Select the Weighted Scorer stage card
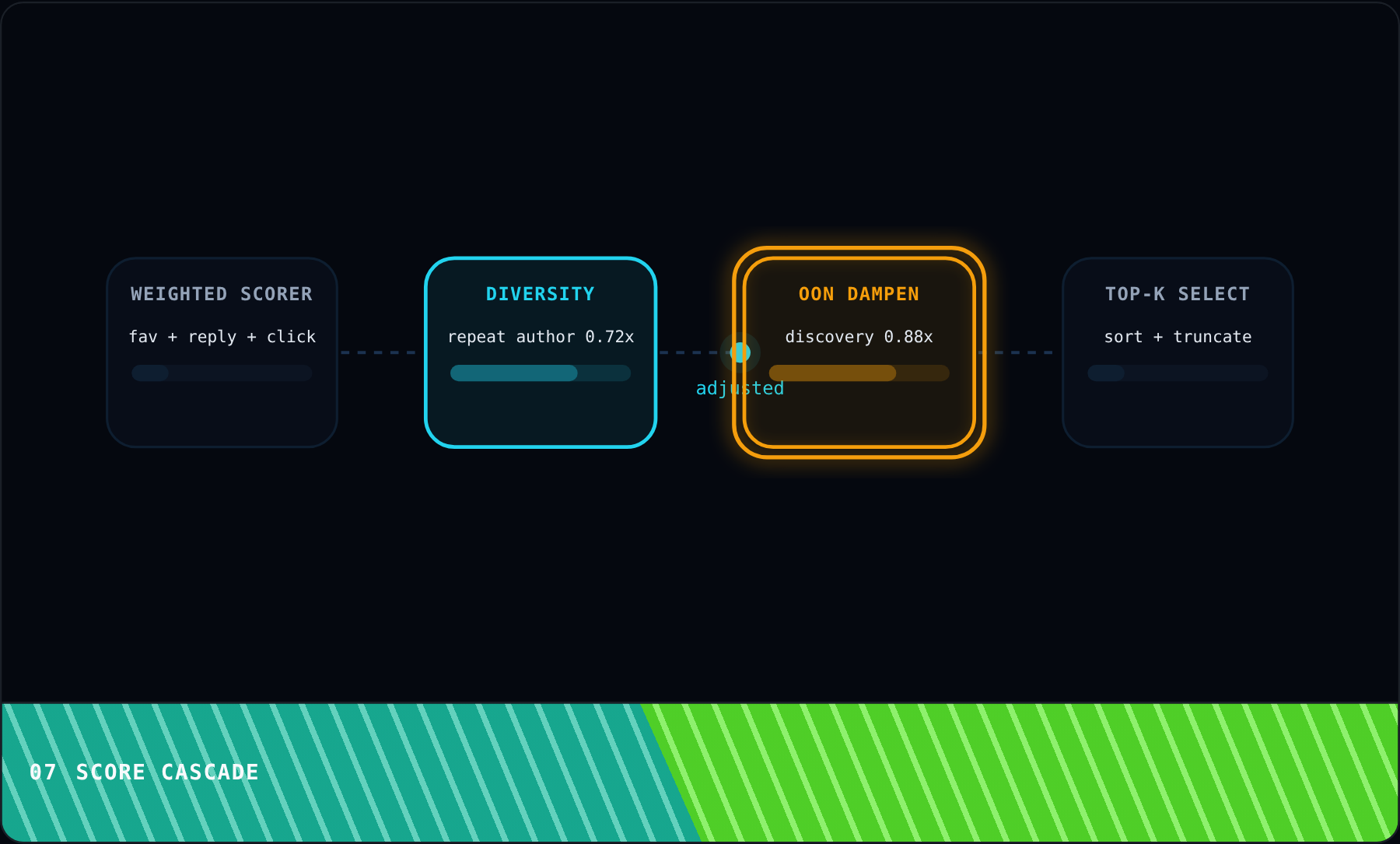 point(222,352)
